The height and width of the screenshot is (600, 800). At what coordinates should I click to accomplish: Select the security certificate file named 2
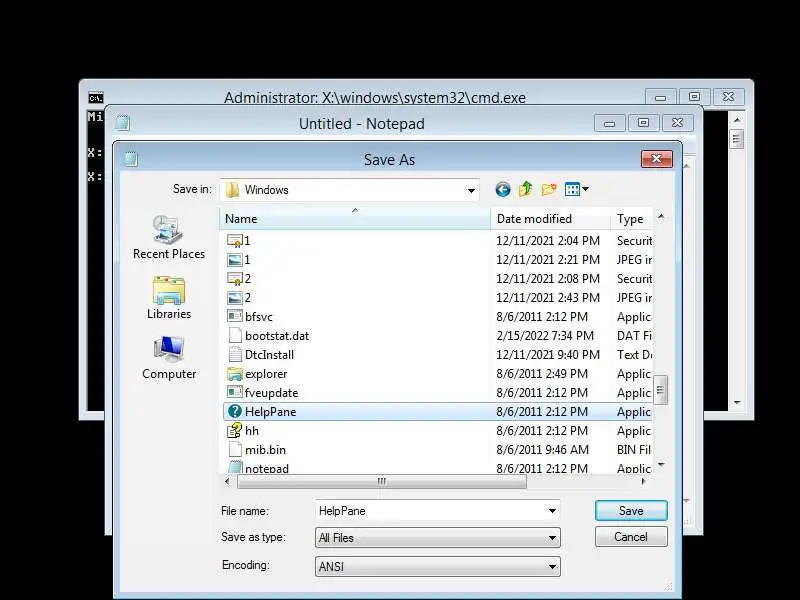pos(235,279)
